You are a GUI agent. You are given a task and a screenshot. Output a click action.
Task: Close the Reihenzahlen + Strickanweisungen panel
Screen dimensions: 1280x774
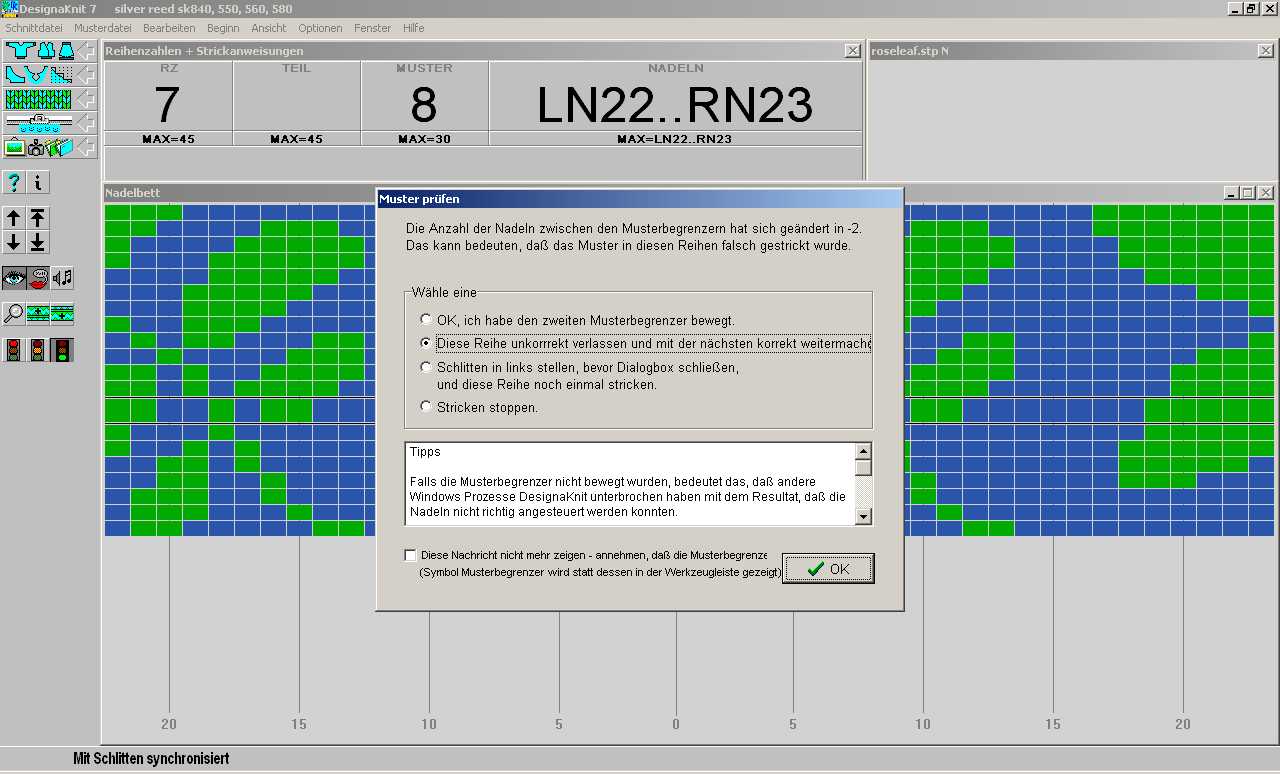[x=852, y=51]
